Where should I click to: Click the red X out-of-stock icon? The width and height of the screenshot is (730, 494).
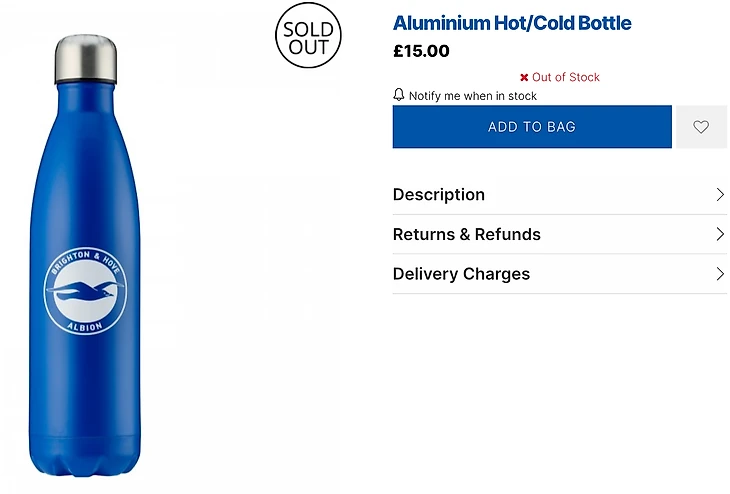click(524, 77)
